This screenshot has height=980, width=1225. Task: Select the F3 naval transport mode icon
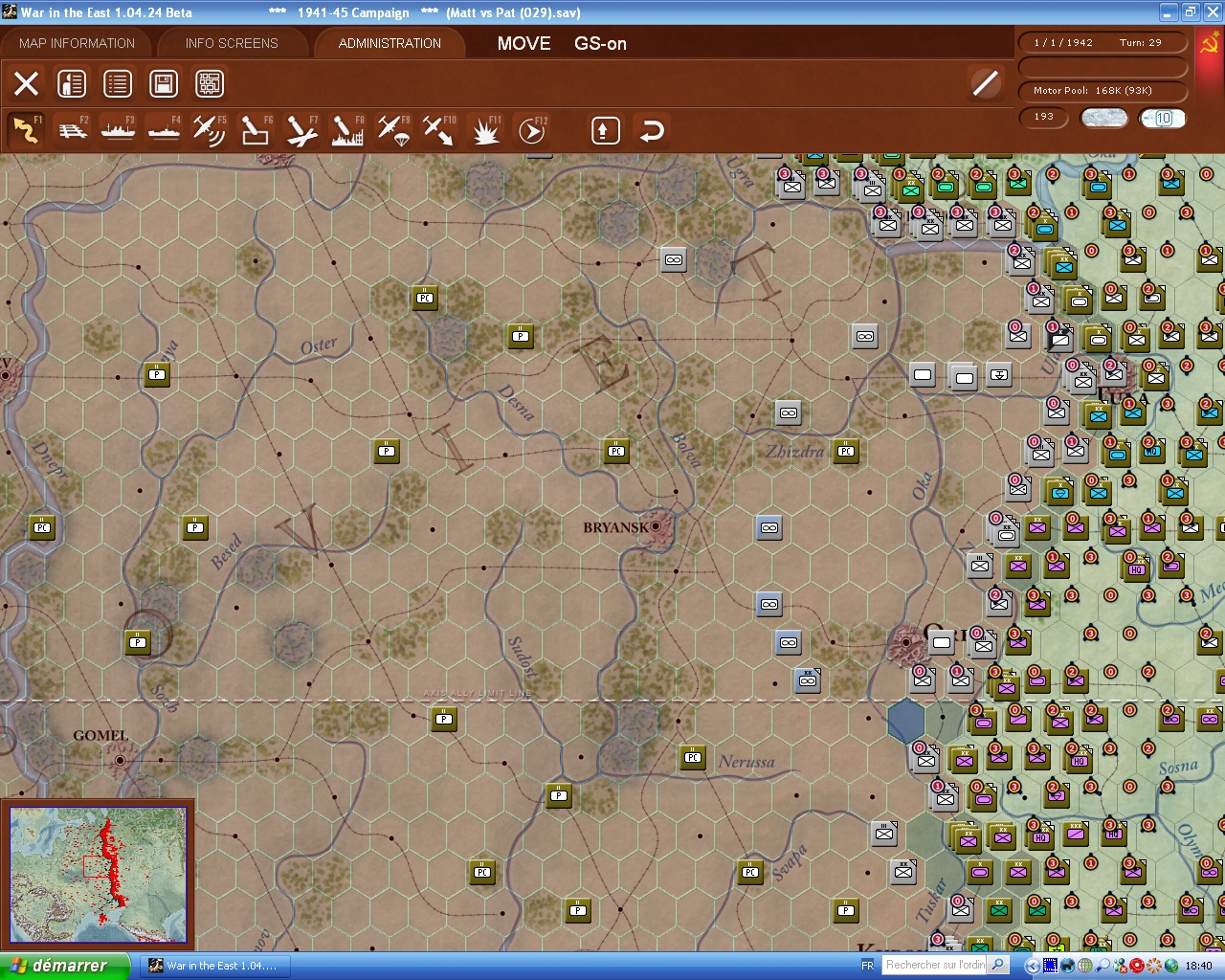point(118,130)
